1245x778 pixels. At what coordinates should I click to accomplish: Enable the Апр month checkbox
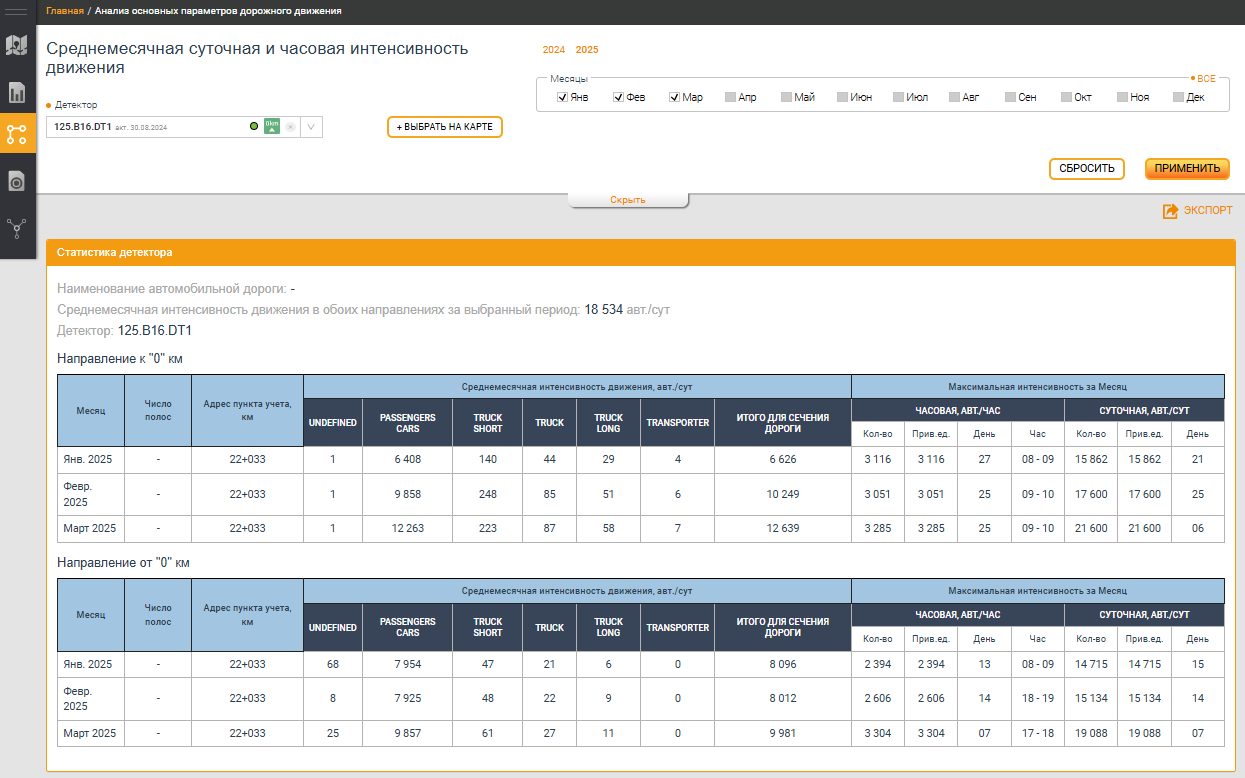731,97
